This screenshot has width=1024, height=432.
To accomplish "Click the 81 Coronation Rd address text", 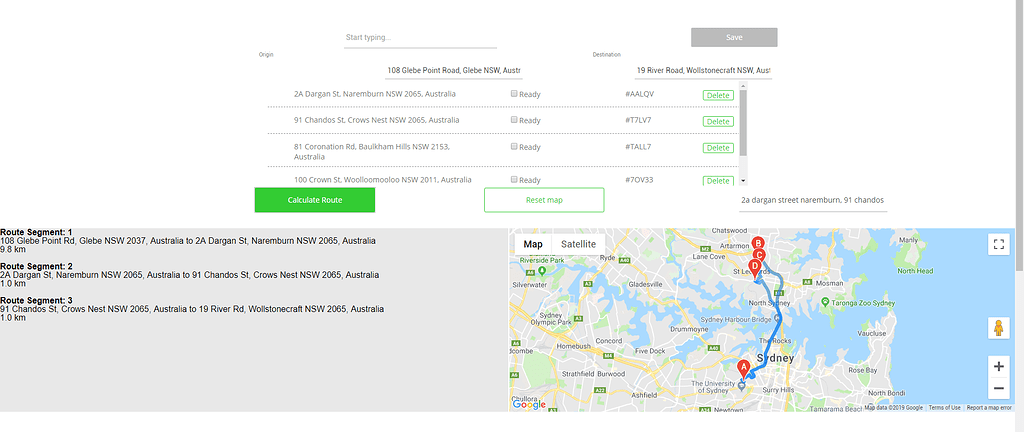I will tap(372, 151).
